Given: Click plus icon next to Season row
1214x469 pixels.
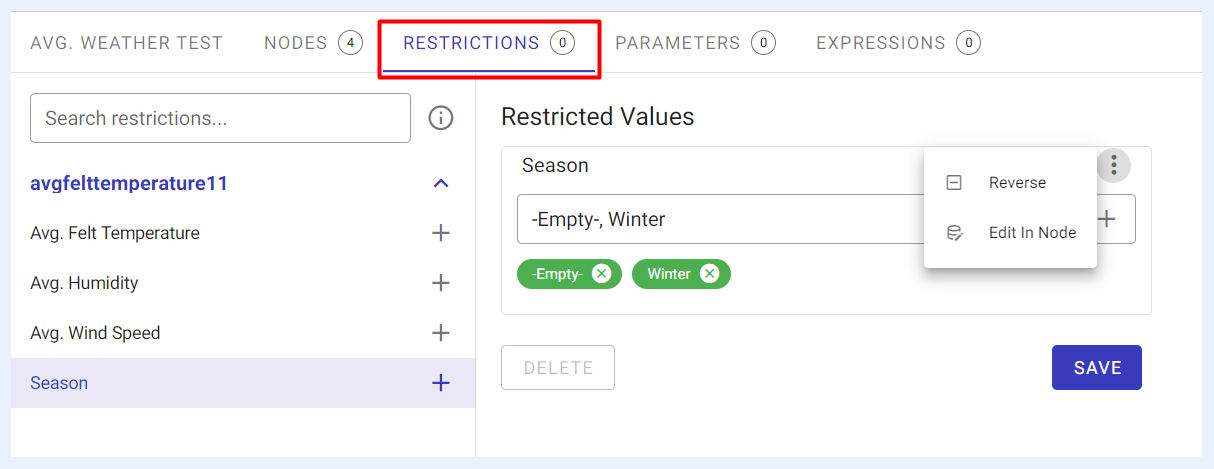Looking at the screenshot, I should (440, 383).
